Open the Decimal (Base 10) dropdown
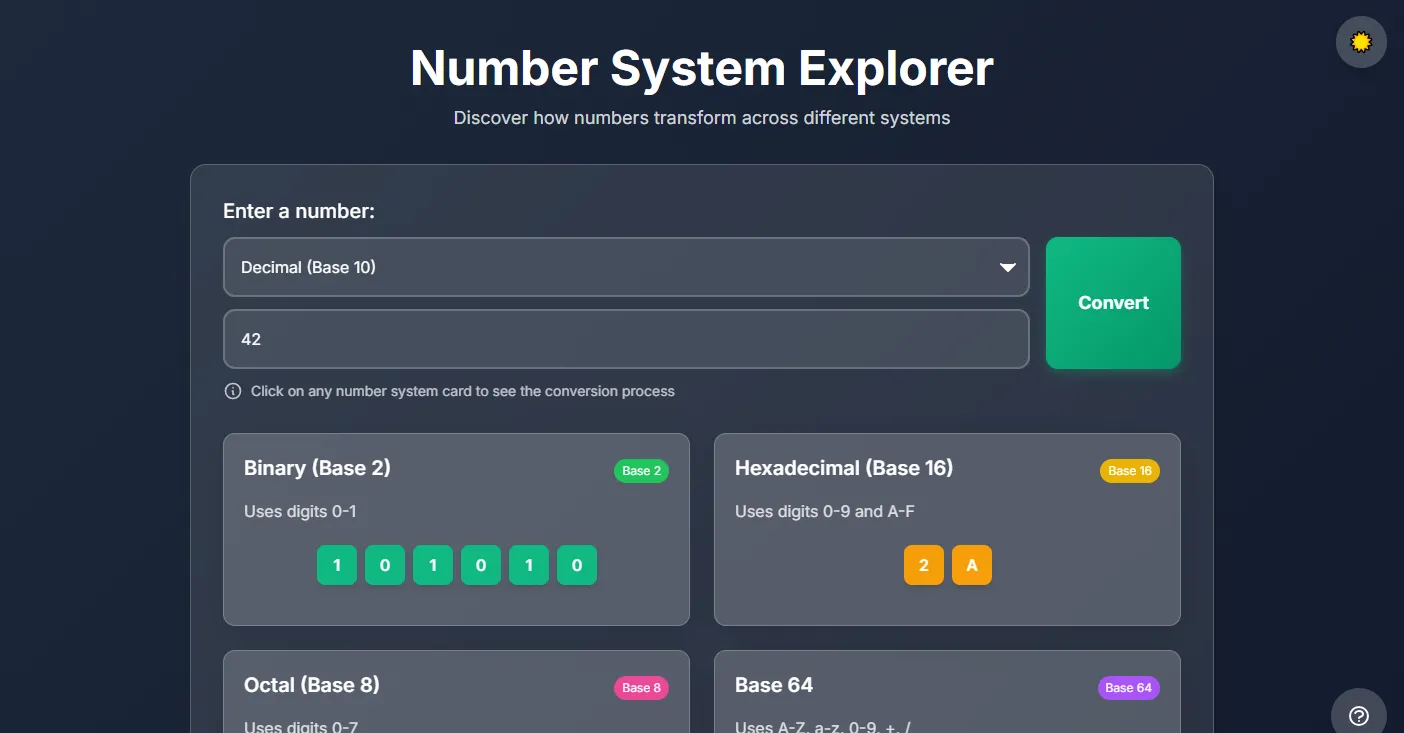 click(x=626, y=267)
